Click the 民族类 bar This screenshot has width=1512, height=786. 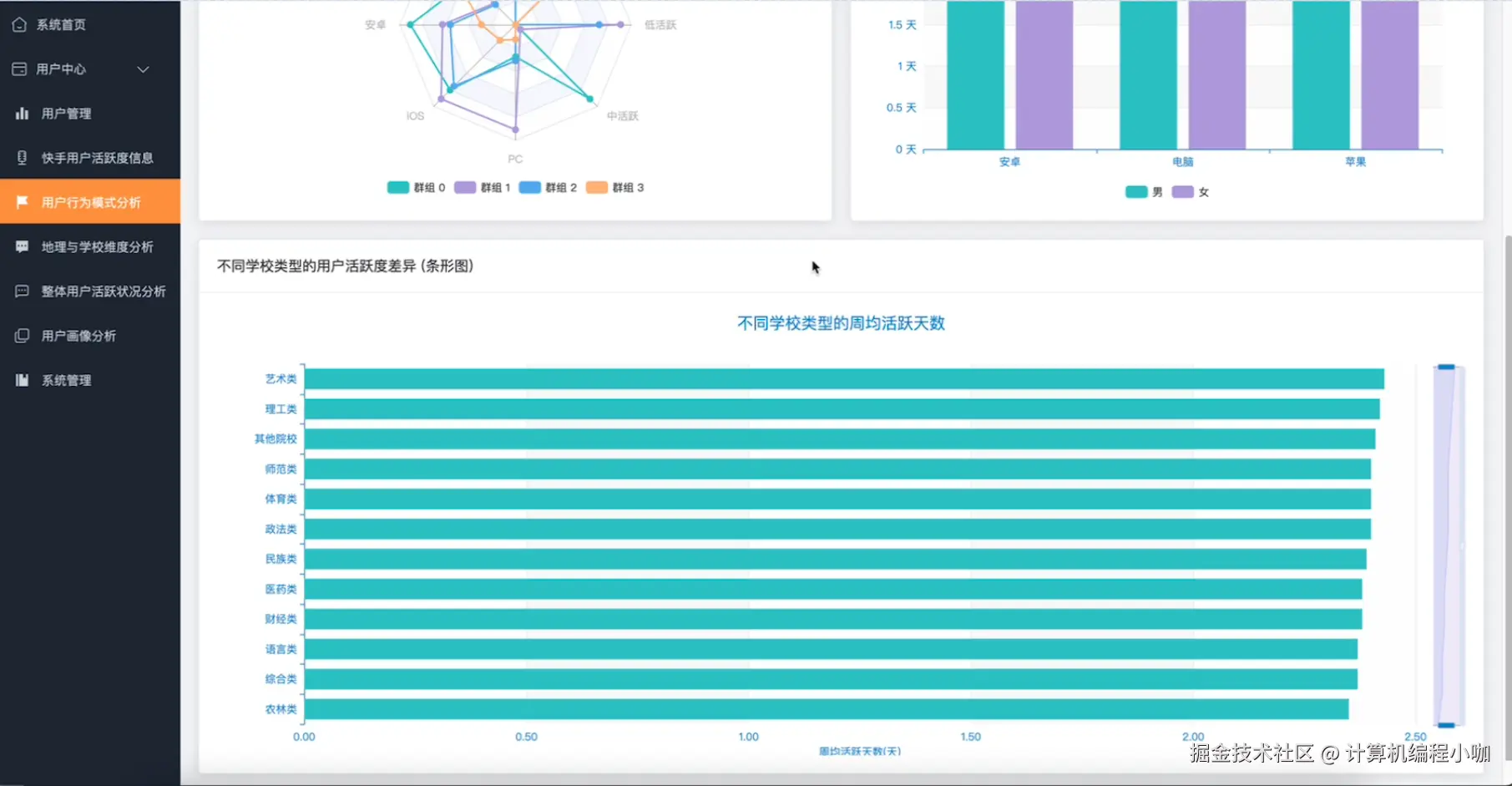tap(836, 559)
